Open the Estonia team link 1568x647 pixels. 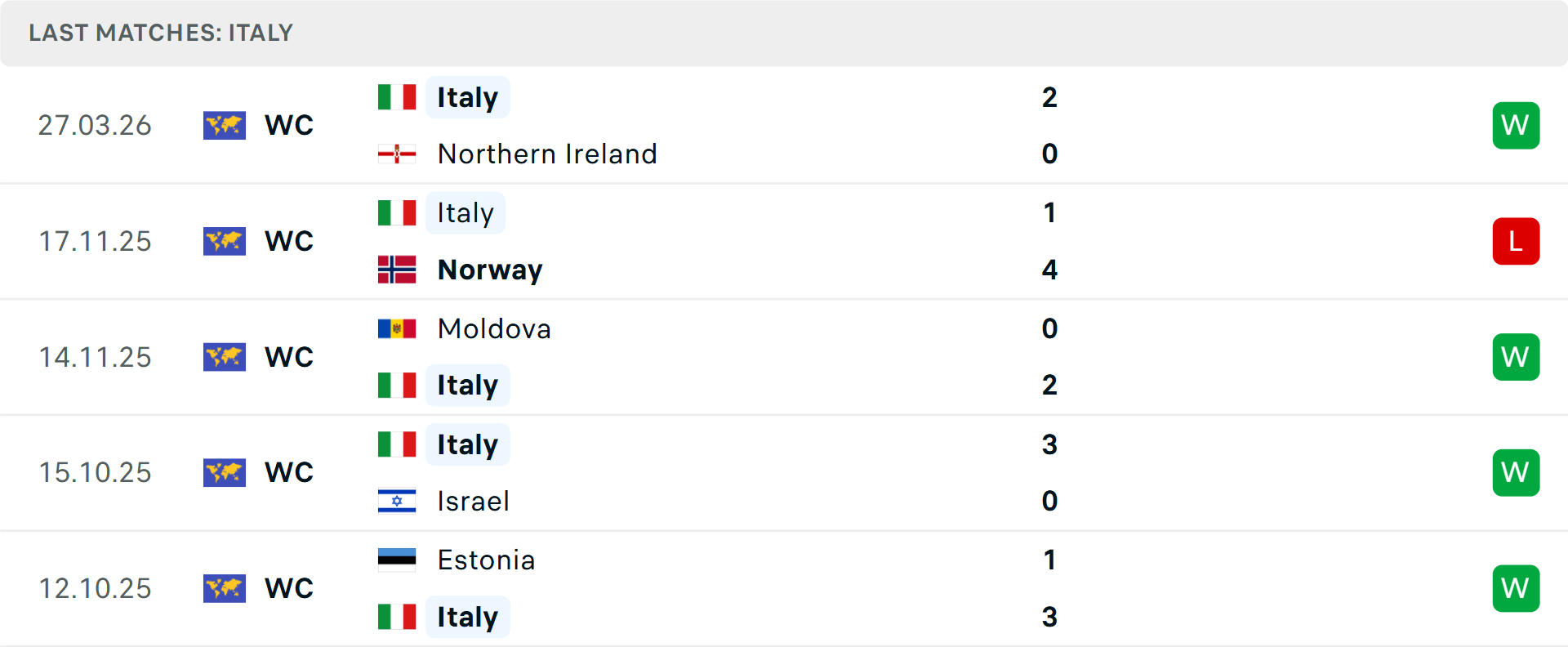coord(486,560)
